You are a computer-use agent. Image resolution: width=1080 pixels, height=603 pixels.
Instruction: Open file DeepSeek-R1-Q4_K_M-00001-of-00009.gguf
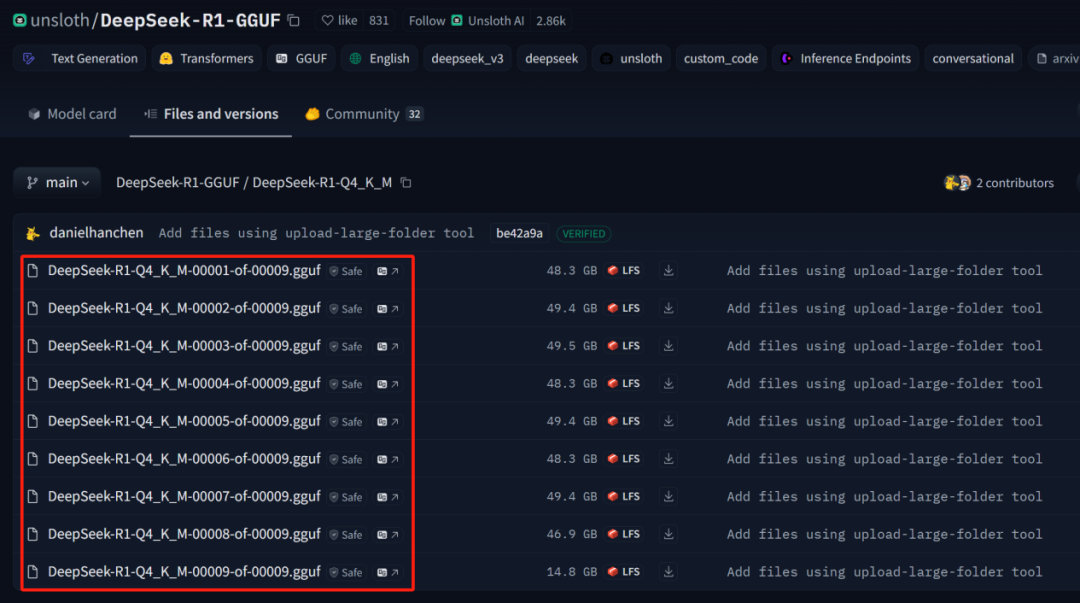184,271
